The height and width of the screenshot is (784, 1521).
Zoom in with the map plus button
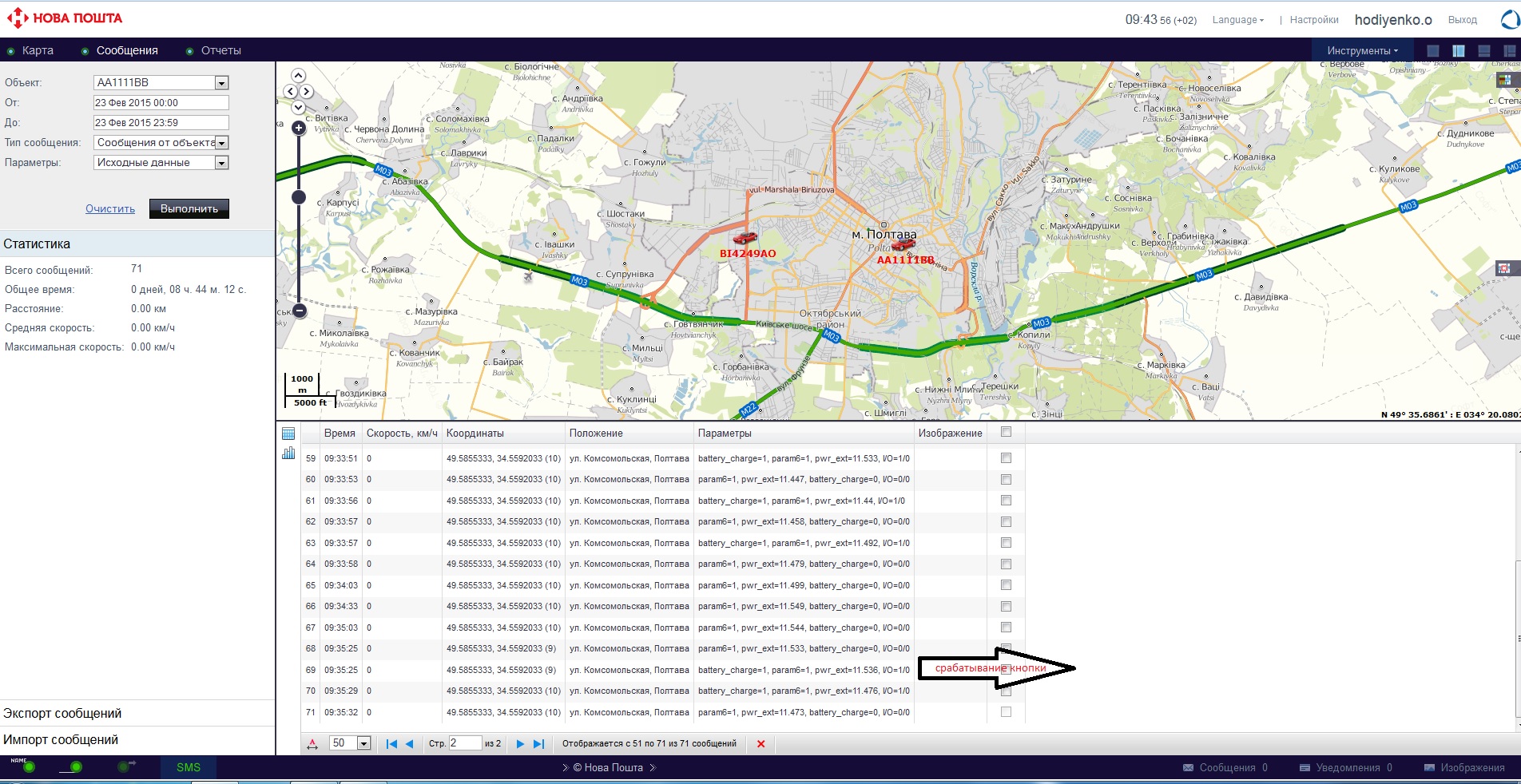[x=299, y=128]
